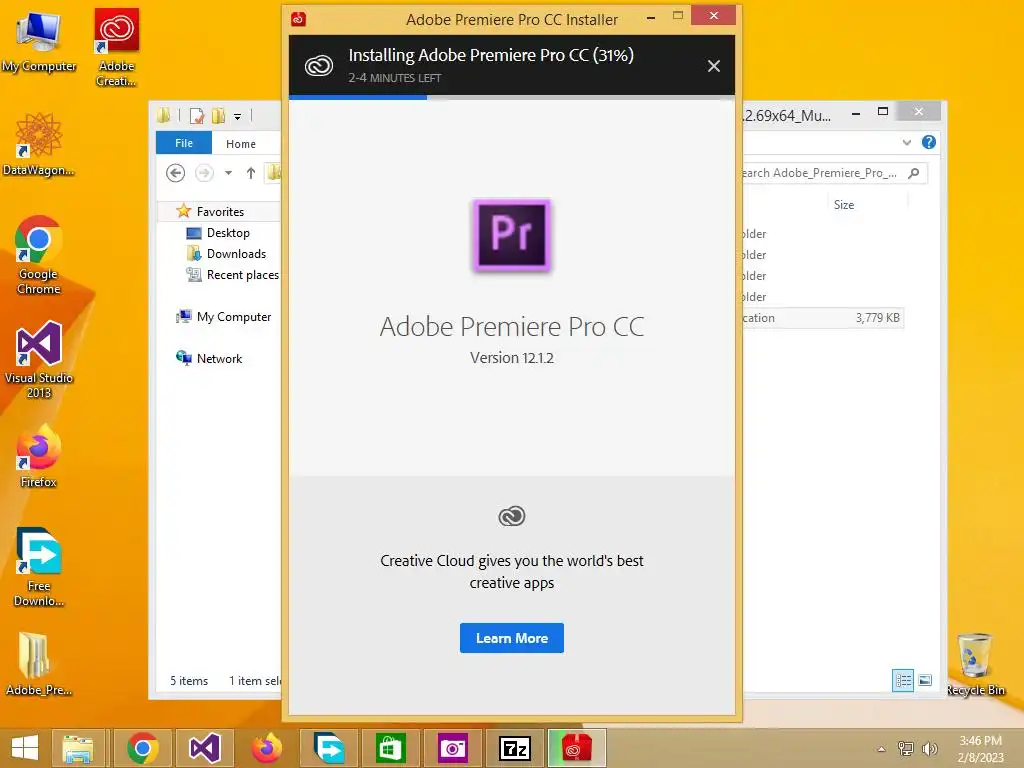
Task: Switch to large icons view in Explorer
Action: point(925,680)
